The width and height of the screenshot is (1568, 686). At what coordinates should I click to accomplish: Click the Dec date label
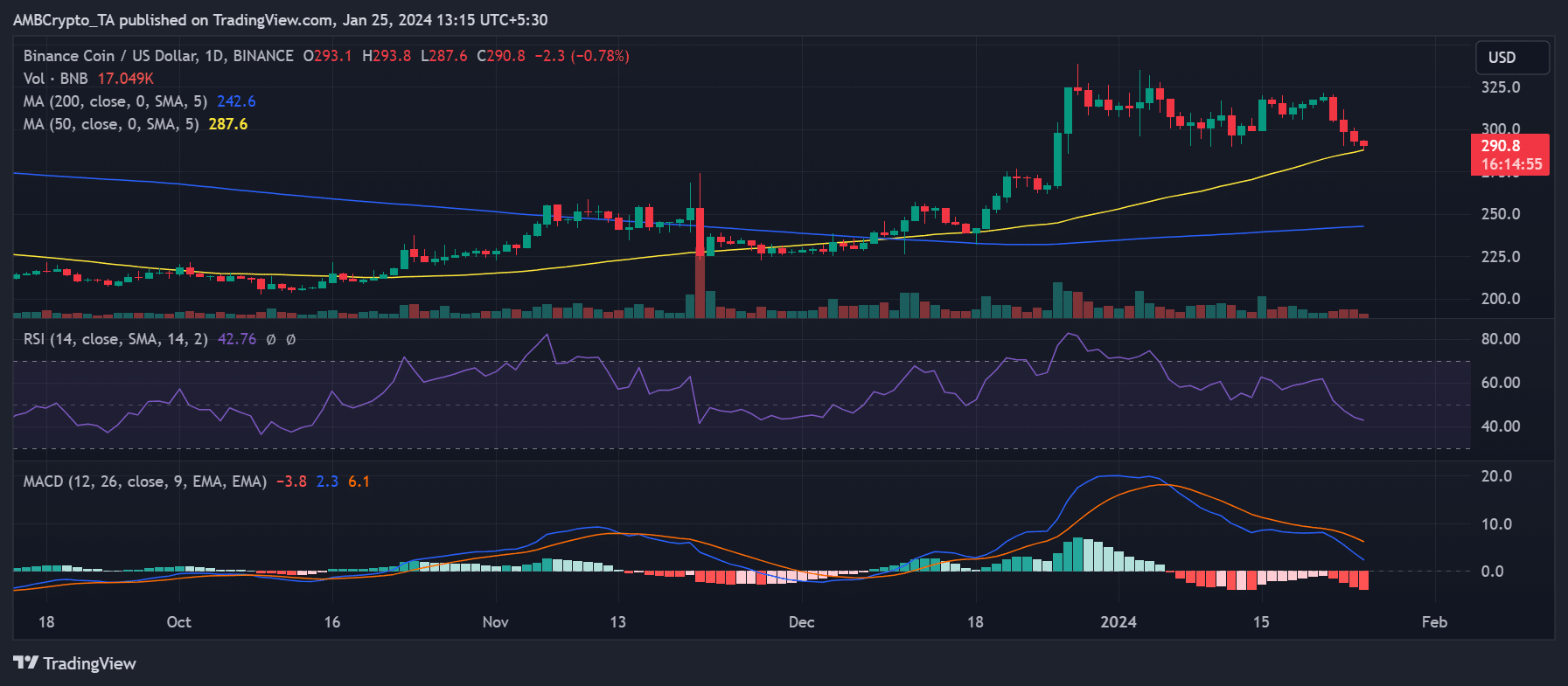[801, 622]
